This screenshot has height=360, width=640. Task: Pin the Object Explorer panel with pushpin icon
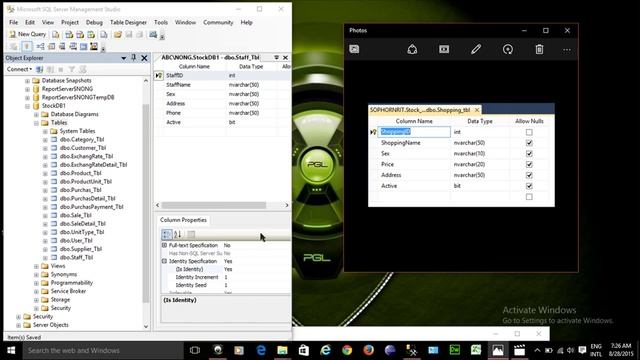(x=133, y=58)
